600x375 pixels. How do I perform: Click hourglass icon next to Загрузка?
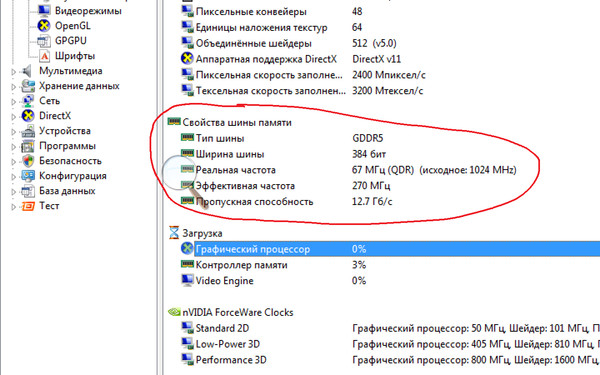tap(174, 233)
